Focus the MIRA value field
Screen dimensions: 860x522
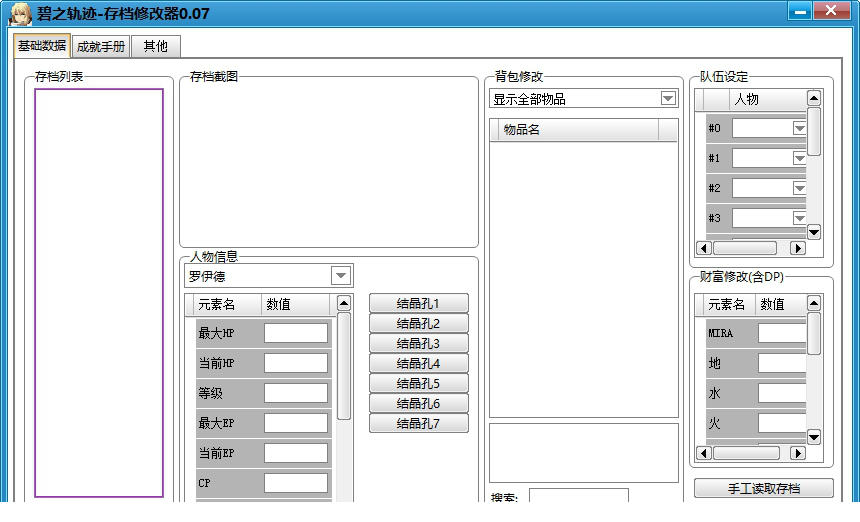click(782, 333)
